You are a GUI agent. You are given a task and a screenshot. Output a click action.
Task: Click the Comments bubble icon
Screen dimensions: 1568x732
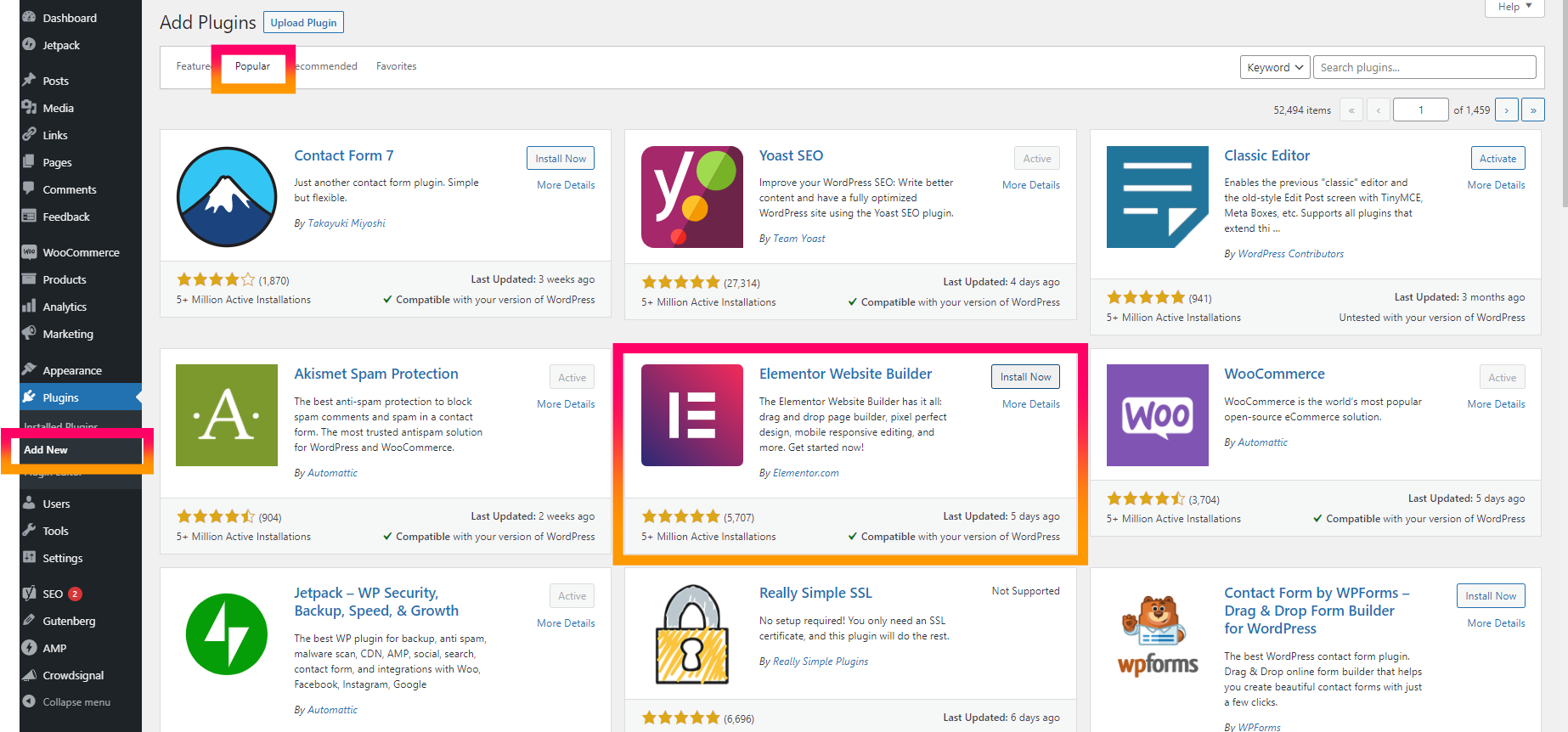30,189
